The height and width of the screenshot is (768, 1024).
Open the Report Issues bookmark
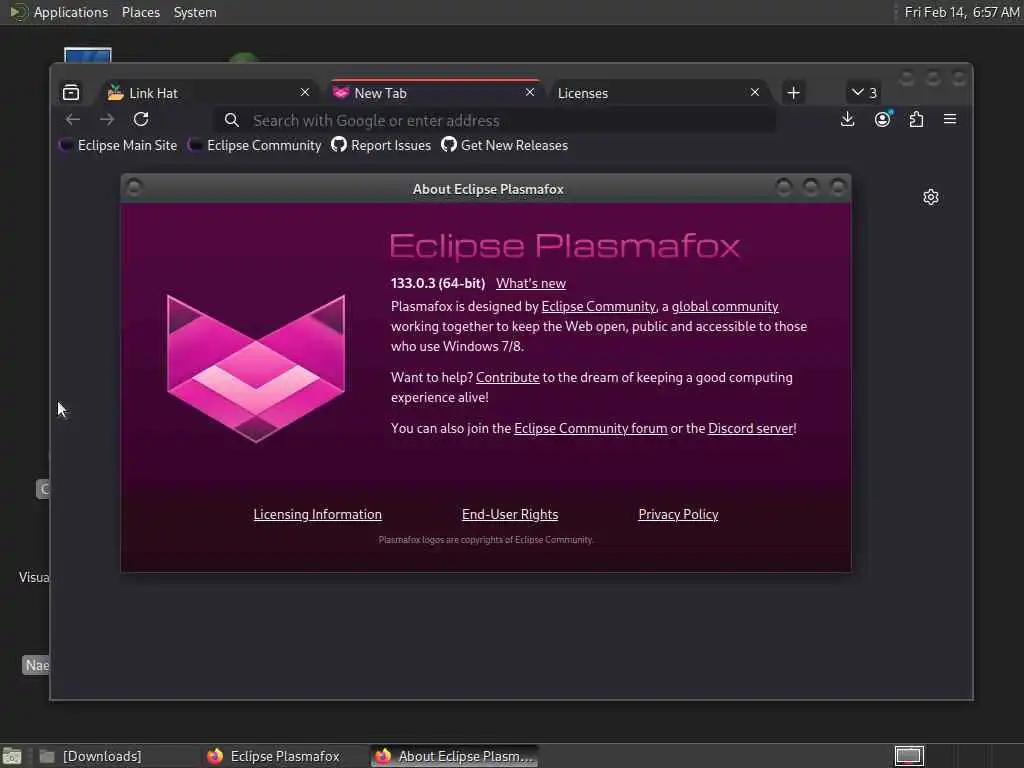click(381, 145)
